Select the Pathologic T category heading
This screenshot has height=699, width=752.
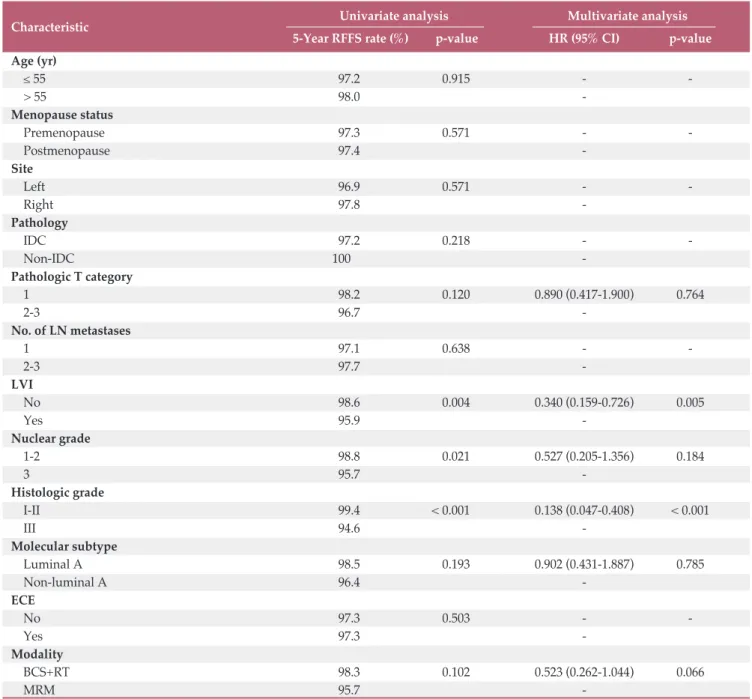click(71, 277)
